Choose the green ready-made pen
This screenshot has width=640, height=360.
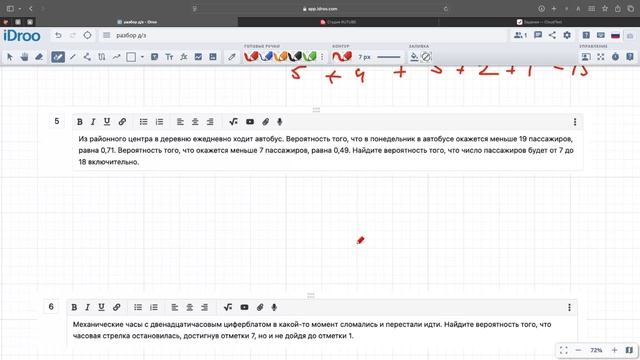(309, 56)
